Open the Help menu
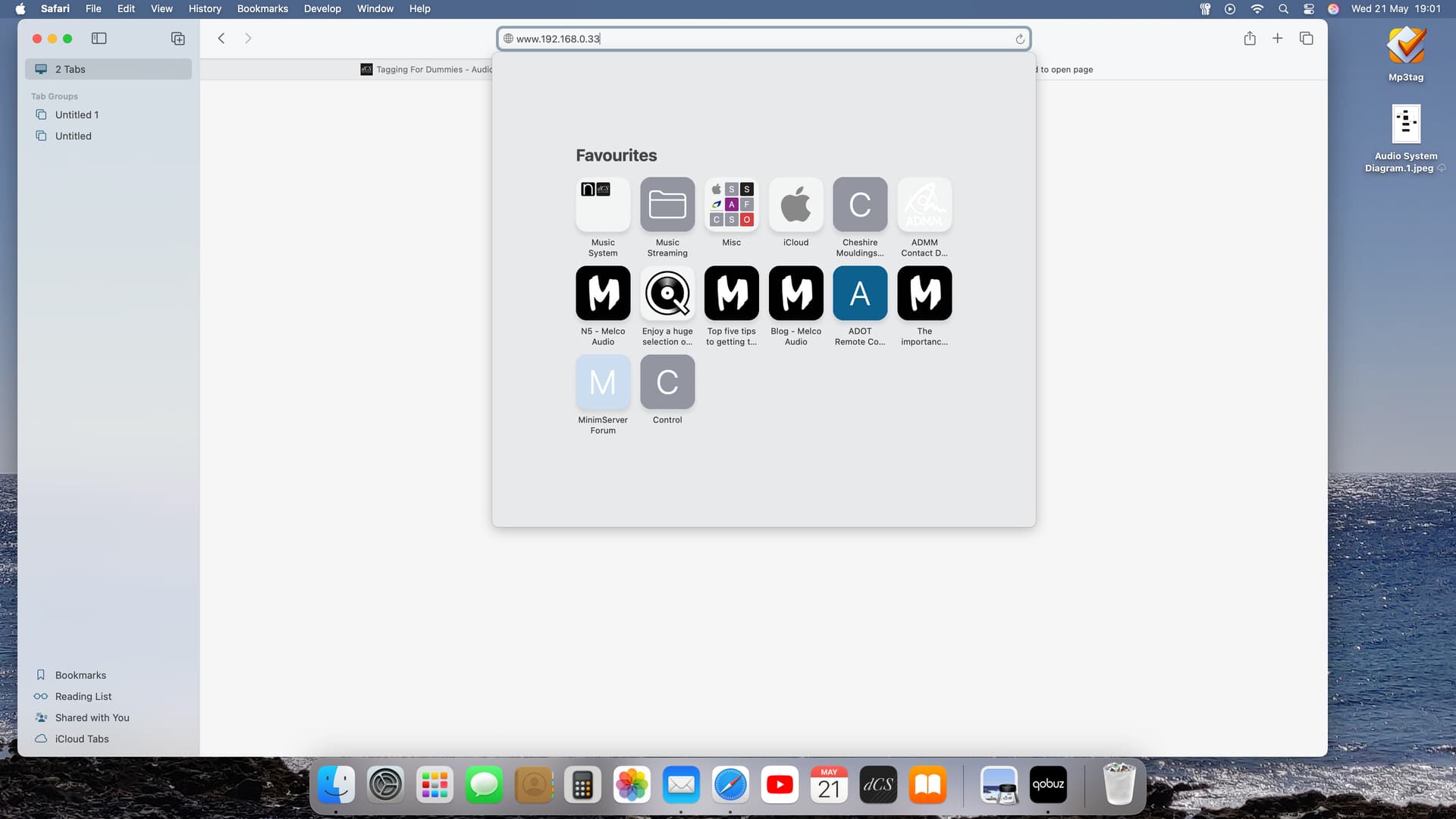The image size is (1456, 819). pyautogui.click(x=419, y=8)
